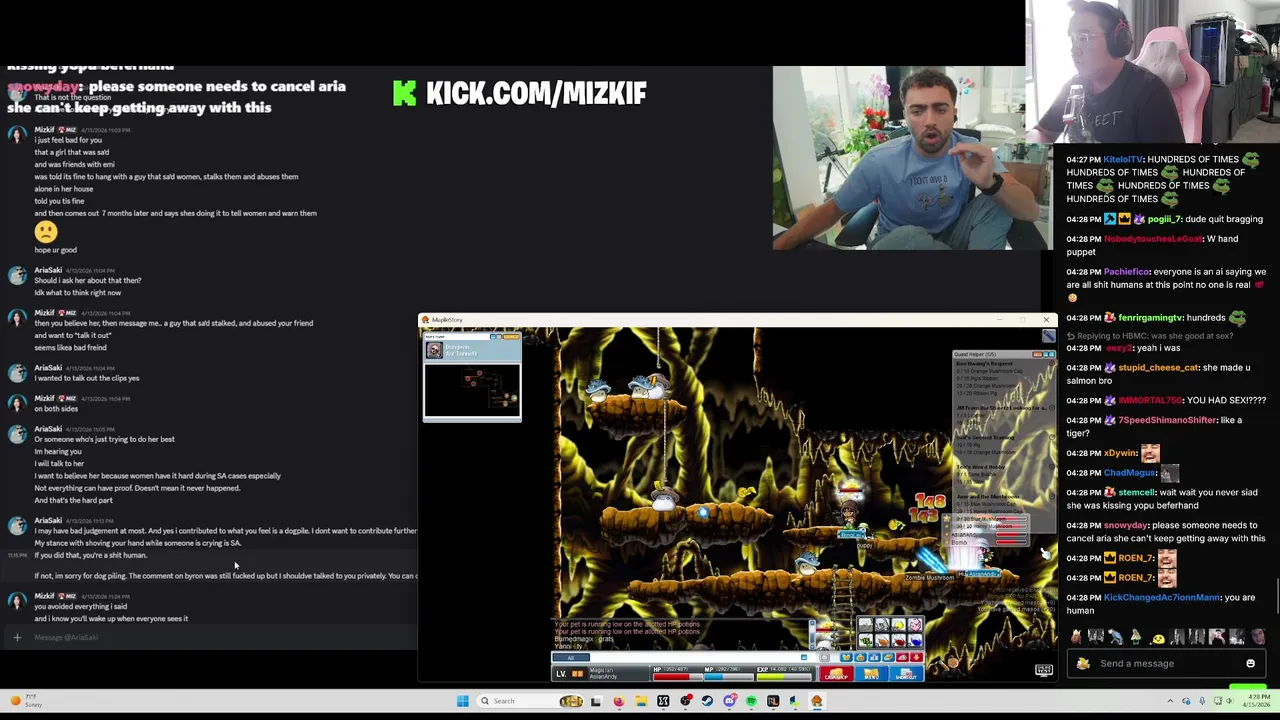Collapse the JM From tha Streetz quest

(1052, 408)
